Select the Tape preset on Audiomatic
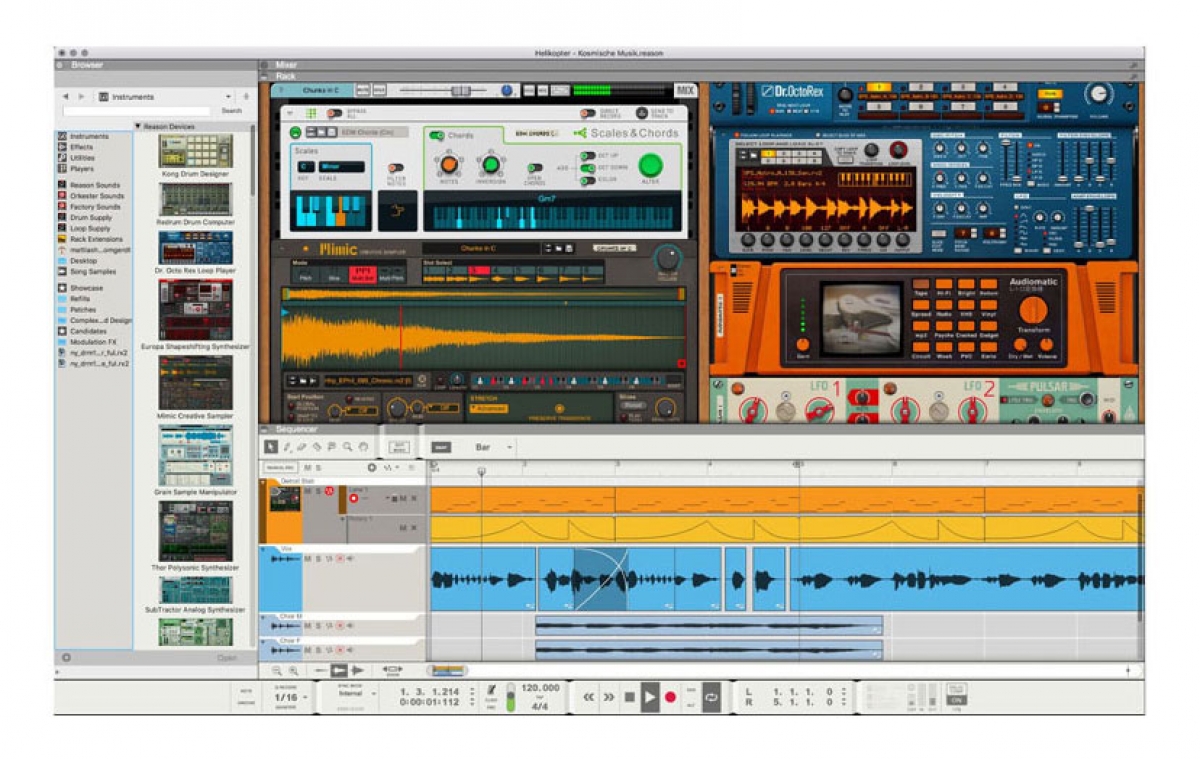Image resolution: width=1200 pixels, height=759 pixels. pyautogui.click(x=921, y=284)
